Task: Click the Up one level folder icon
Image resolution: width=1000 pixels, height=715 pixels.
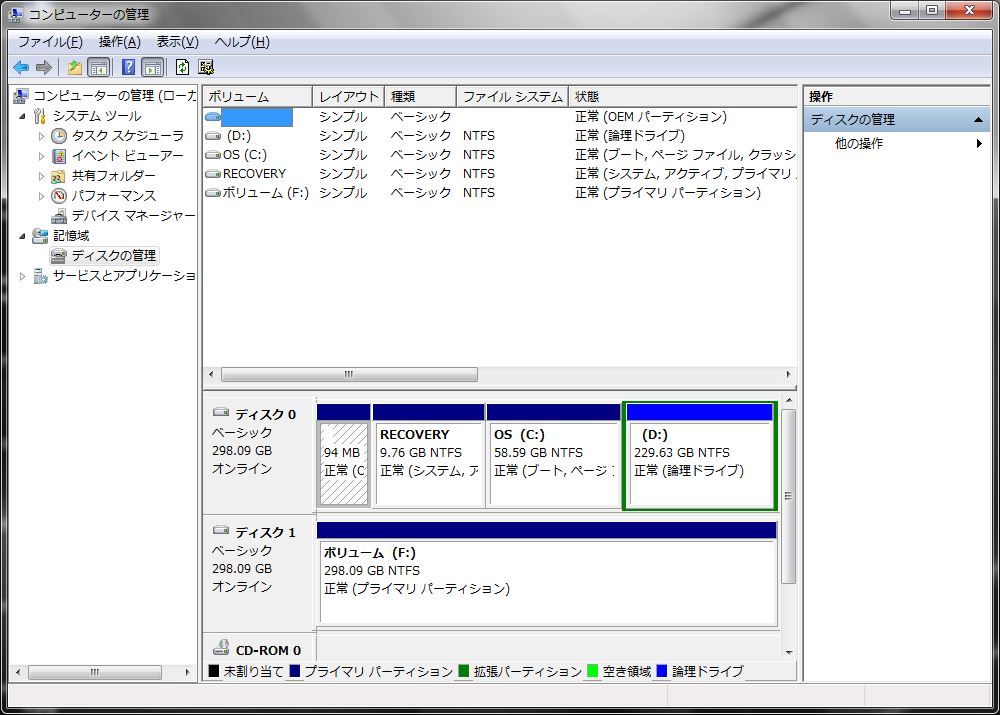Action: coord(75,67)
